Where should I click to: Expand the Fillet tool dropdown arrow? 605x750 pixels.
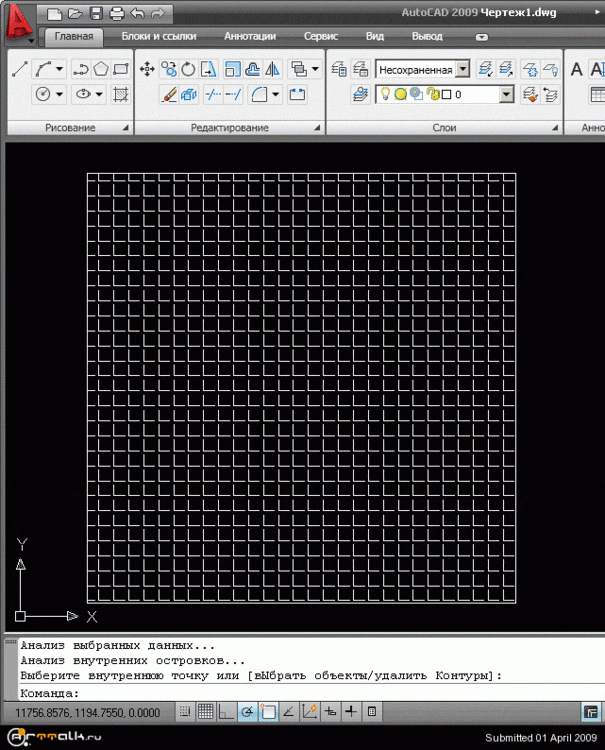click(275, 94)
